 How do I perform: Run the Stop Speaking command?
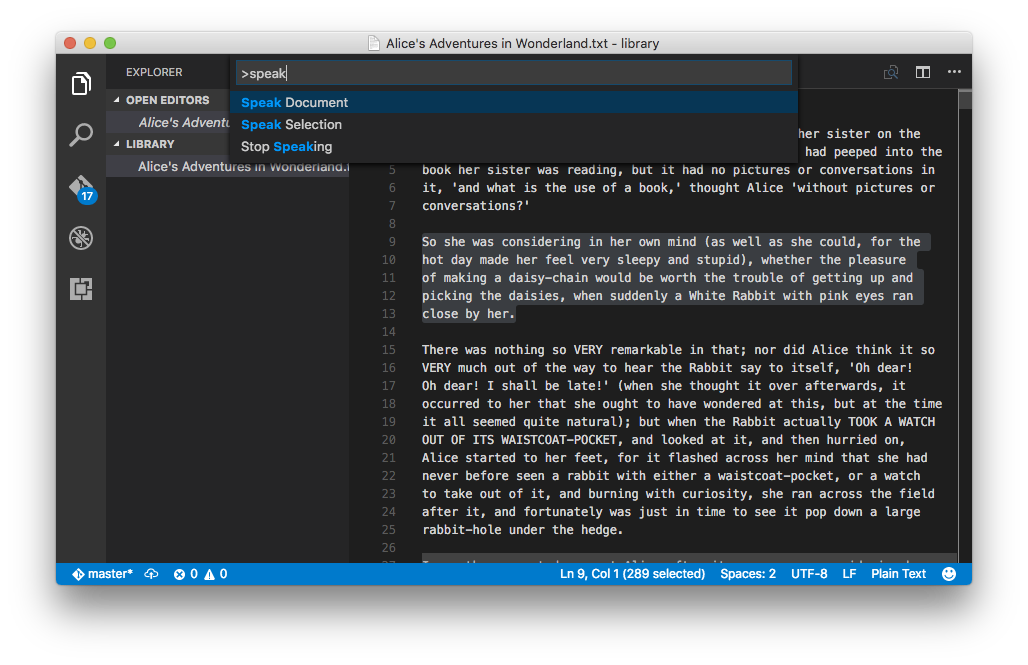(x=286, y=147)
